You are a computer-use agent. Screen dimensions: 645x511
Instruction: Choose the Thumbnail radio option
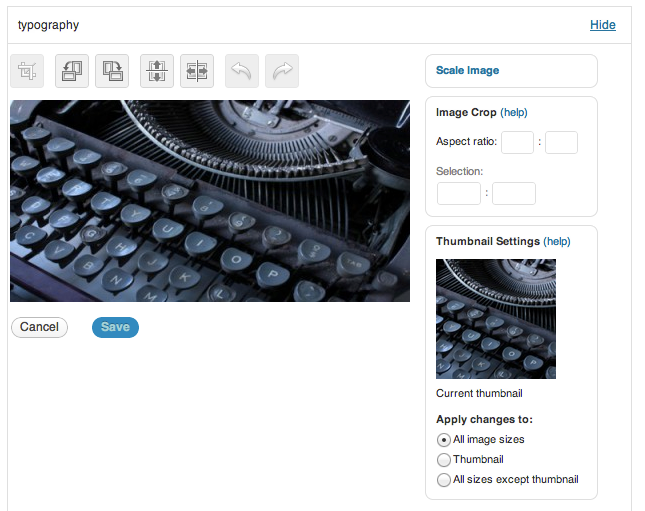443,460
